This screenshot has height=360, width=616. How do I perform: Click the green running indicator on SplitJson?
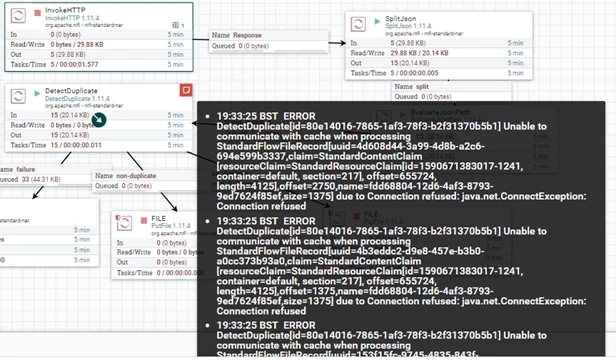coord(377,21)
